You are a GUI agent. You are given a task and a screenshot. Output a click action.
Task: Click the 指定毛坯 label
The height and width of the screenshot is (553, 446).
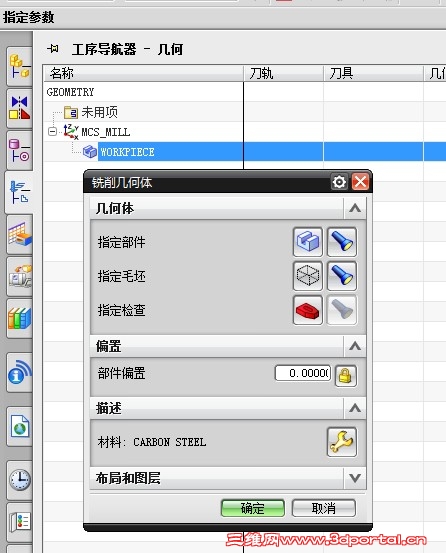(x=122, y=276)
